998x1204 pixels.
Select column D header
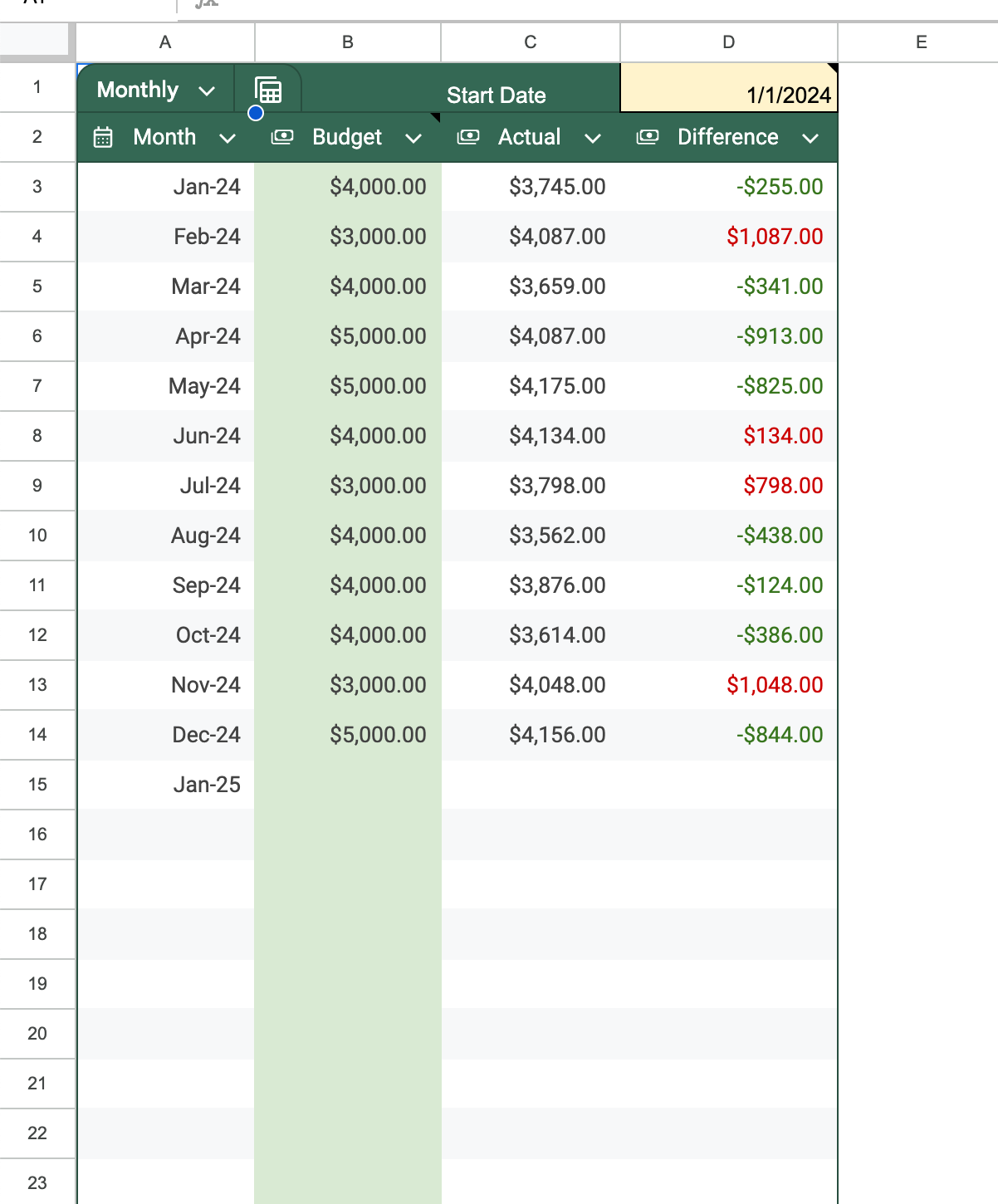click(728, 42)
